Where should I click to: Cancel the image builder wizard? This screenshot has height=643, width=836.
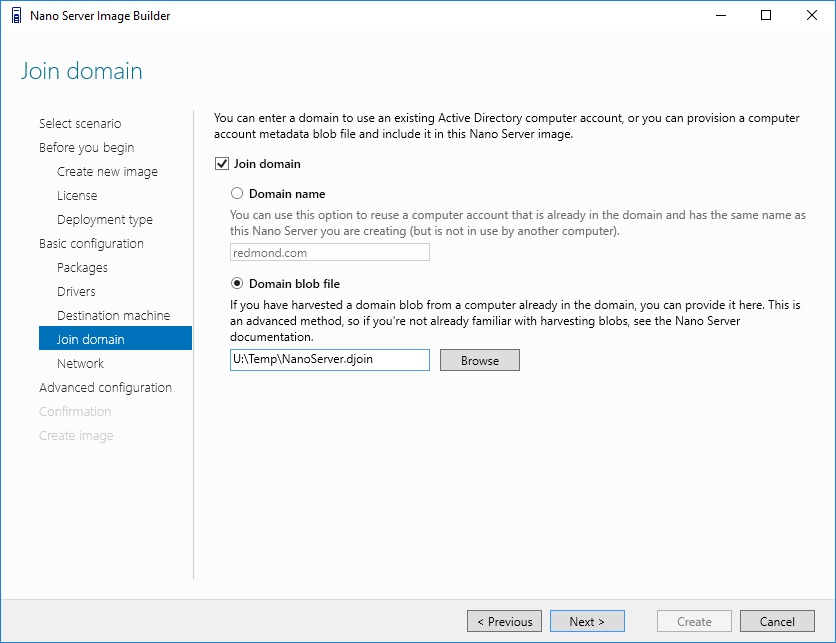(x=777, y=621)
